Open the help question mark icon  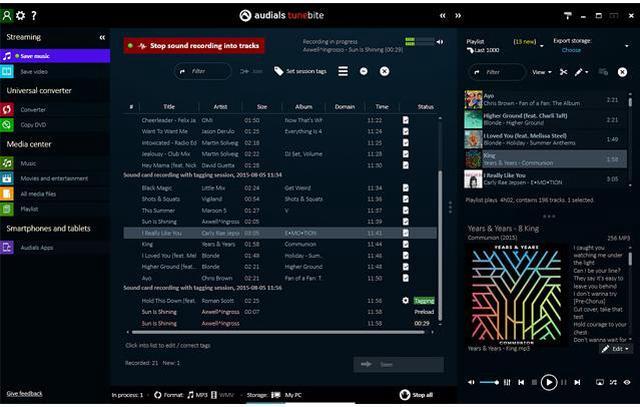(x=34, y=16)
